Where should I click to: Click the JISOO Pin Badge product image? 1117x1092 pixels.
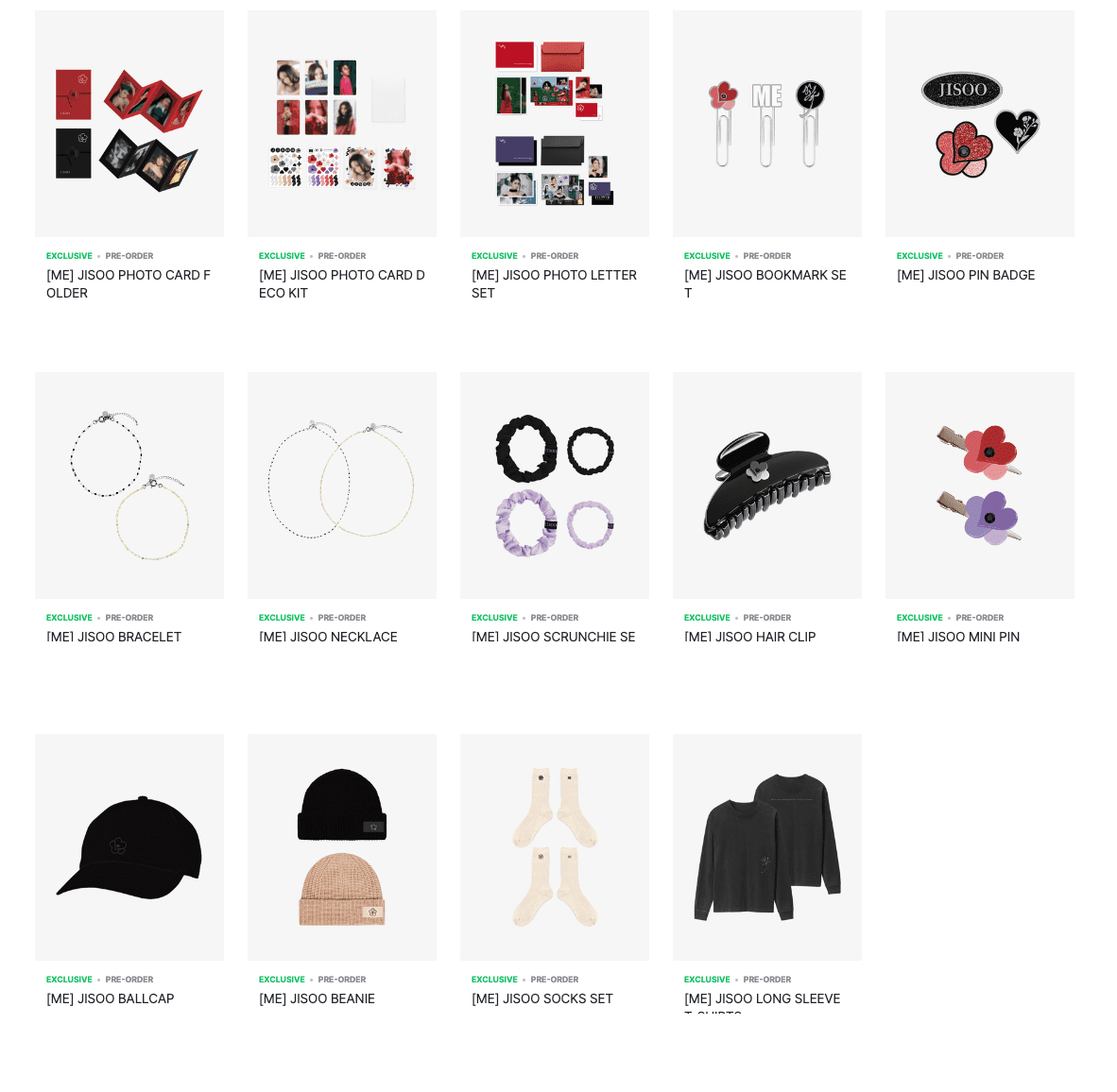point(980,123)
